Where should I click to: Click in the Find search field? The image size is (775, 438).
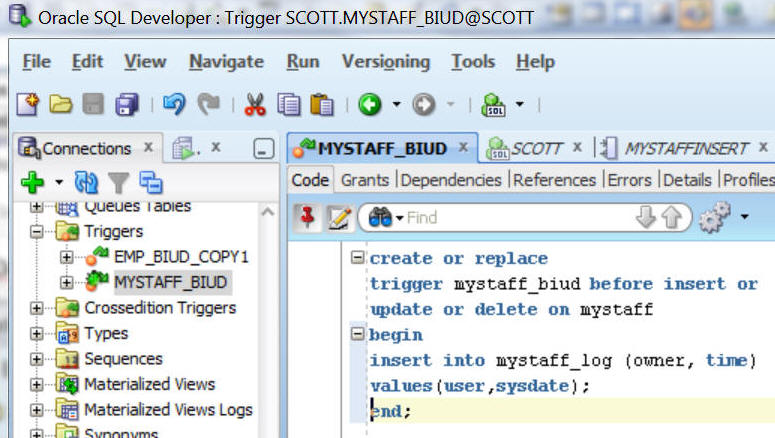coord(519,218)
